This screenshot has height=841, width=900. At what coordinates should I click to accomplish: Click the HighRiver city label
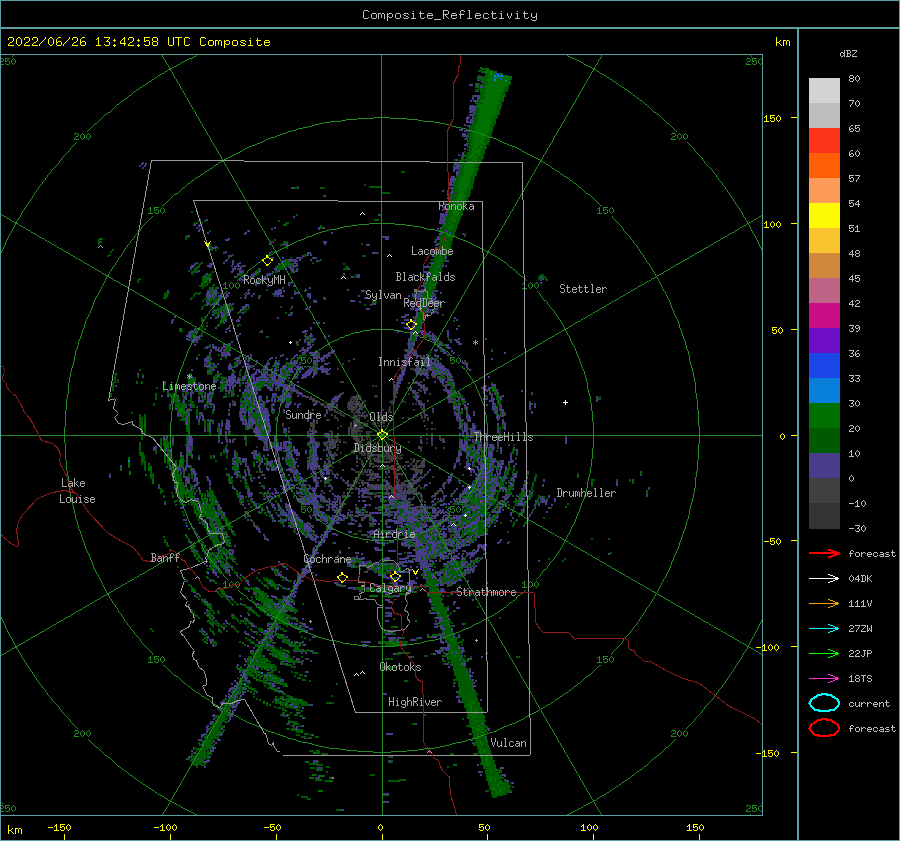pyautogui.click(x=415, y=702)
